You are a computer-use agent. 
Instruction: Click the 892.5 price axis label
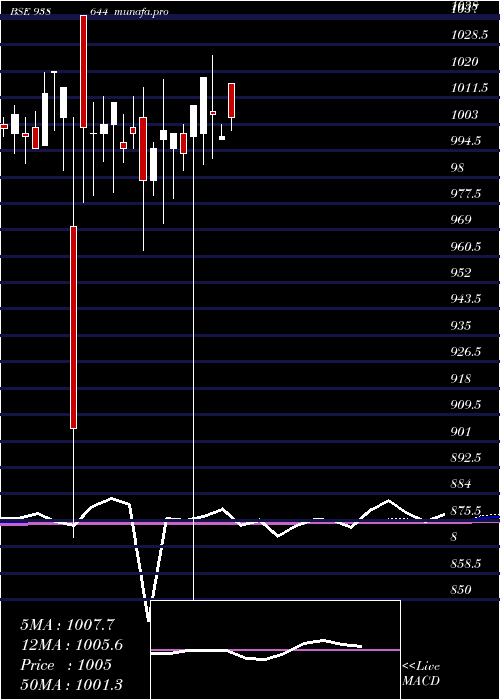click(x=466, y=458)
